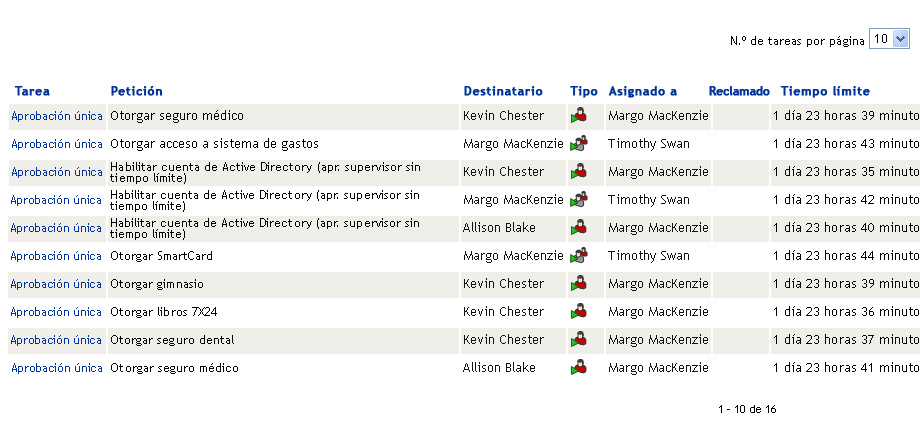This screenshot has height=421, width=920.
Task: Click type icon in Kevin Chester's Active Directory row
Action: tap(578, 172)
